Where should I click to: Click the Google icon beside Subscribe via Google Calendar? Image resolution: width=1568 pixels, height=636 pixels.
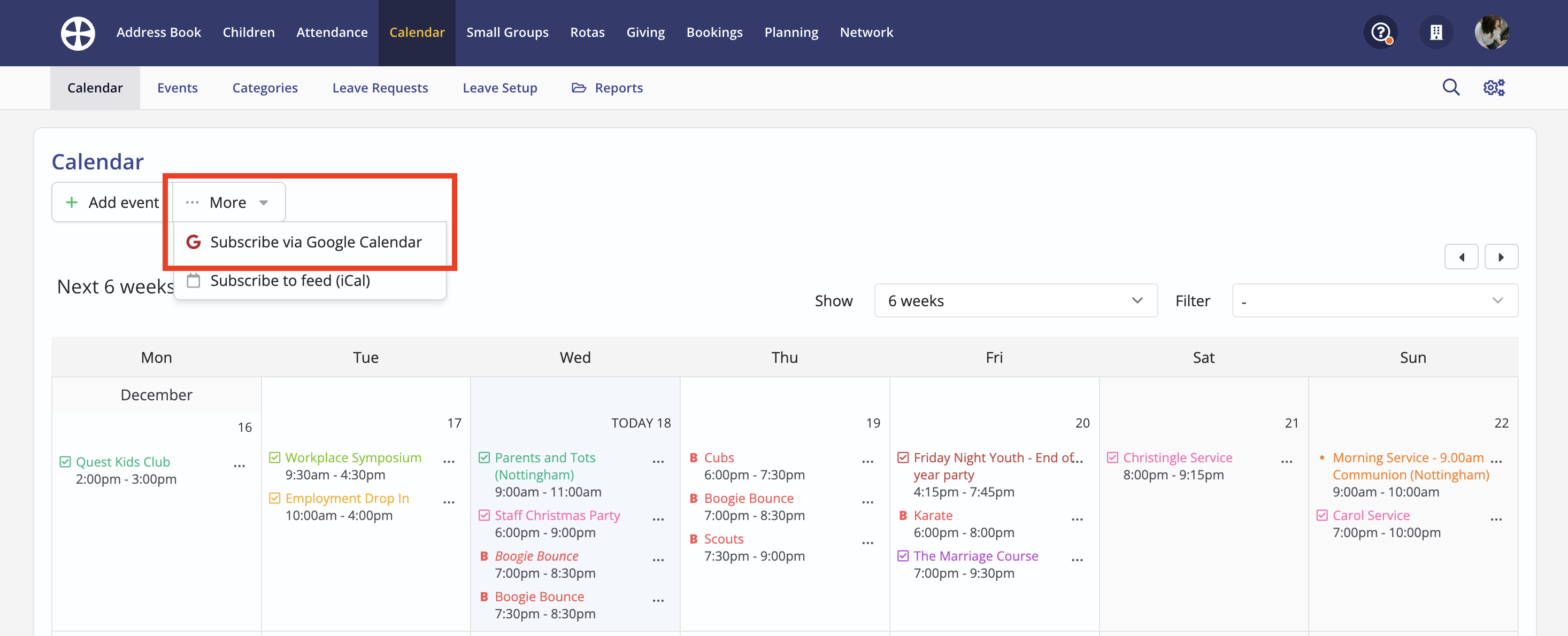(x=193, y=242)
